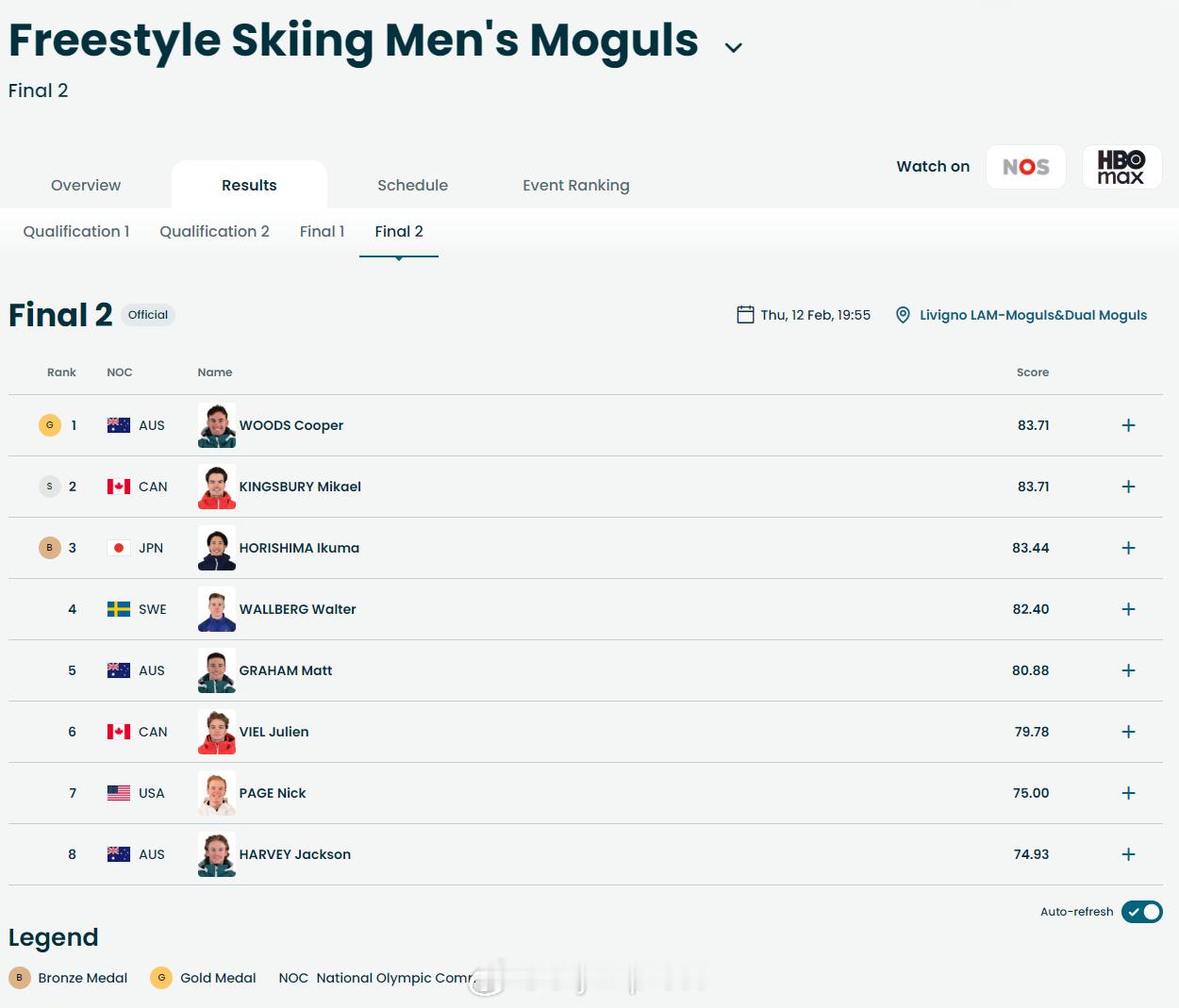Screen dimensions: 1179x1008
Task: Open the event selector chevron by title
Action: pyautogui.click(x=734, y=47)
